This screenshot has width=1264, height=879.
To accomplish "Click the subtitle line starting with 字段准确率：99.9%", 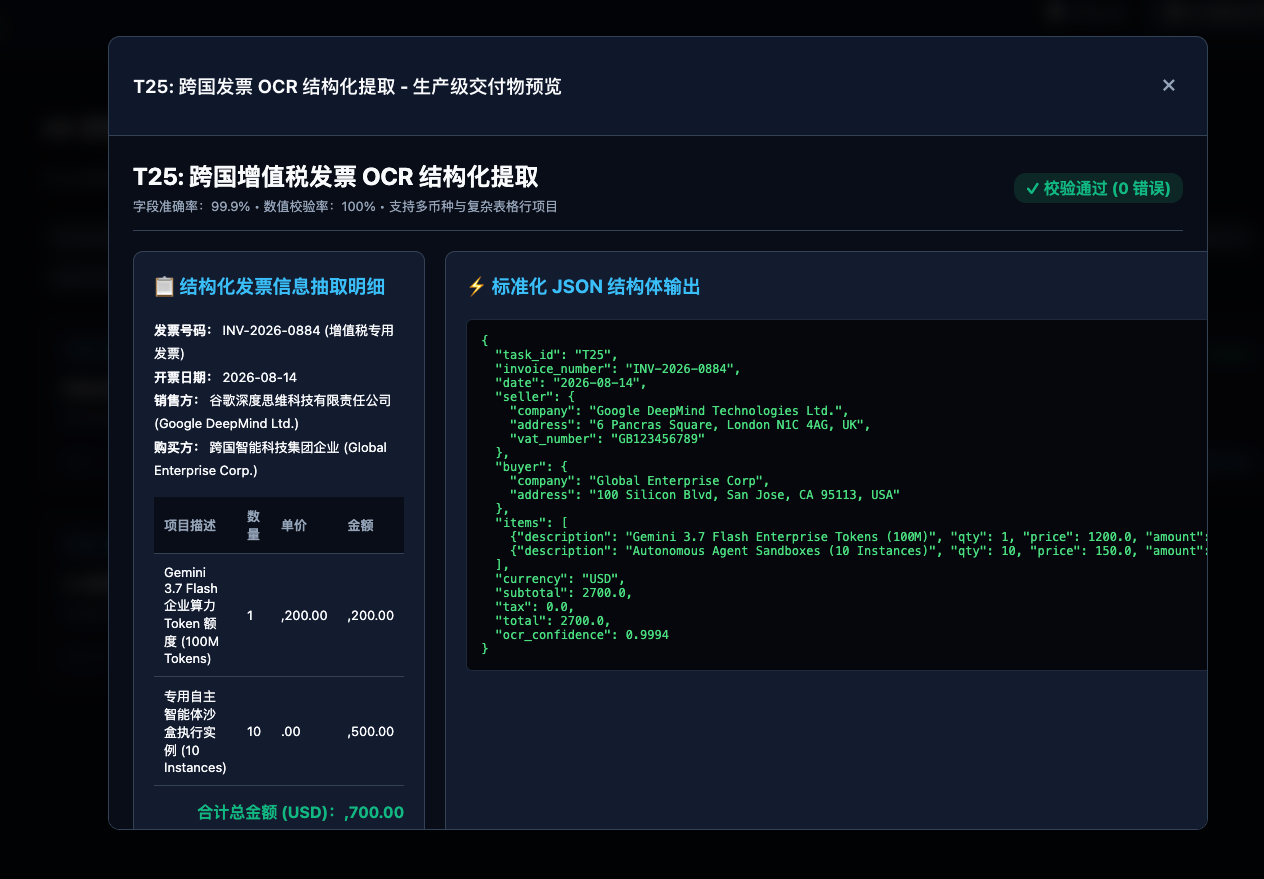I will [345, 207].
